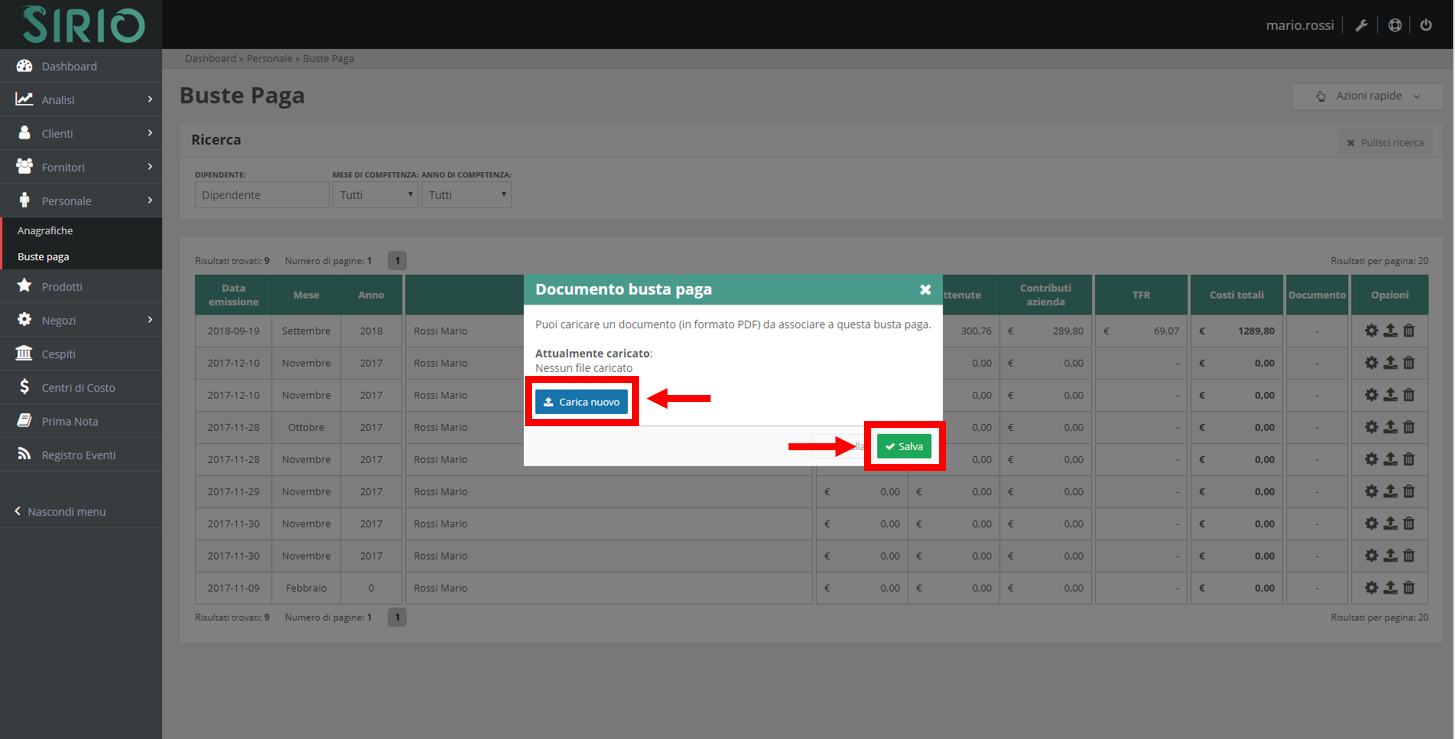Click trash icon in Settembre 2018 row
Viewport: 1455px width, 739px height.
[x=1409, y=331]
